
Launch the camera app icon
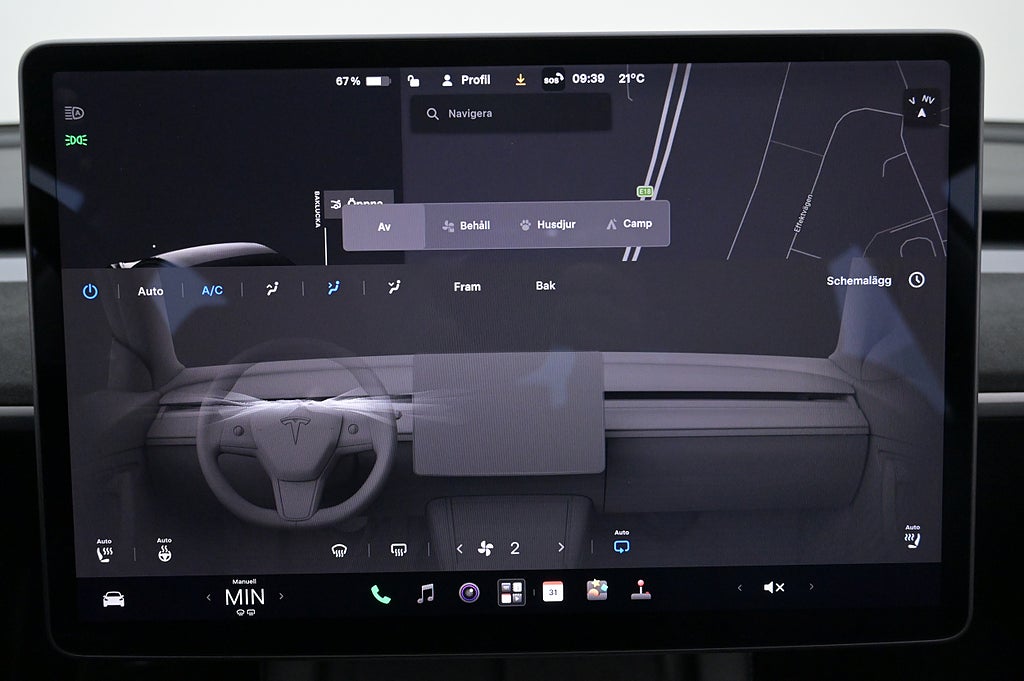pos(469,593)
